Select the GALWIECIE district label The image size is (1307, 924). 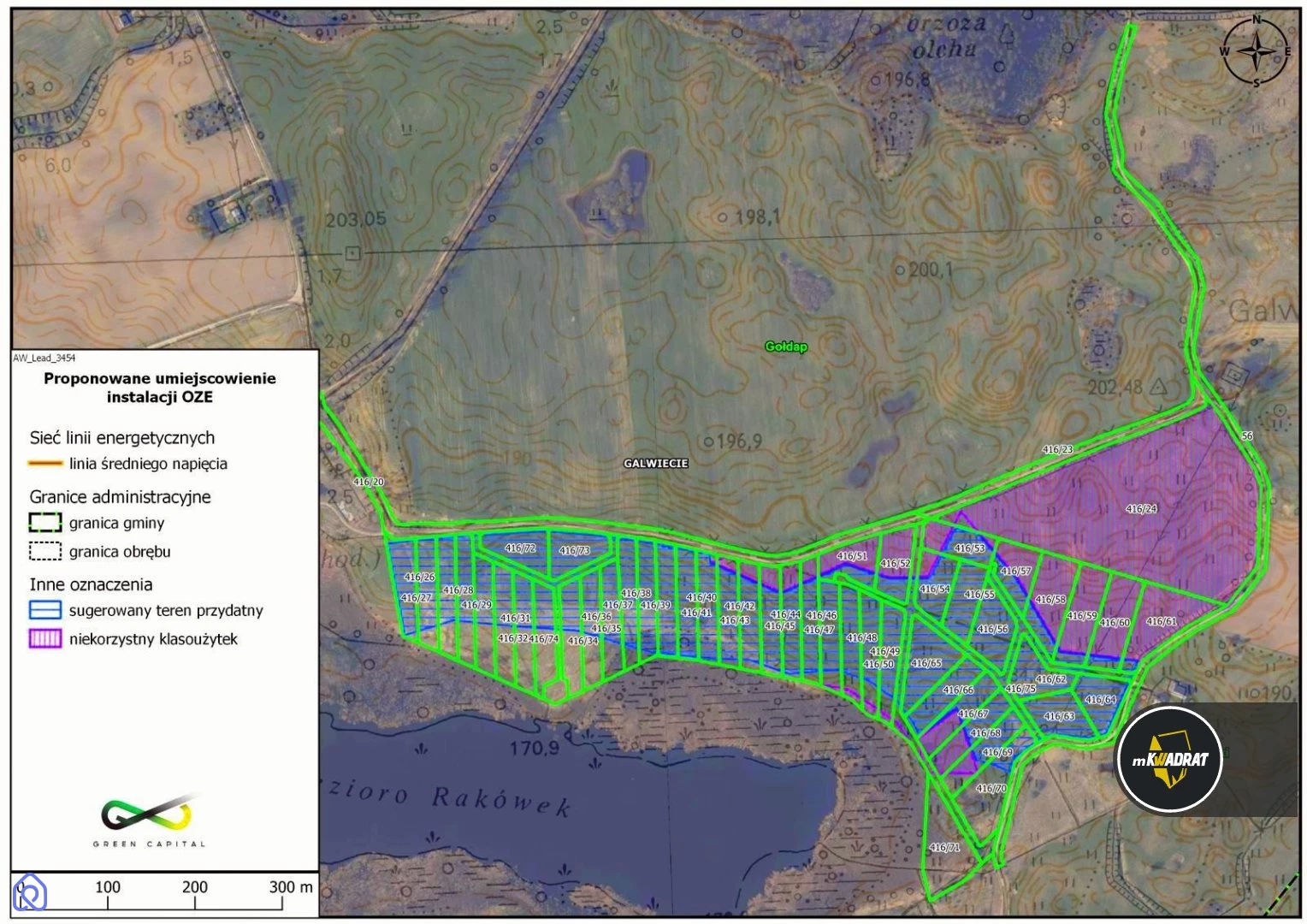(655, 463)
